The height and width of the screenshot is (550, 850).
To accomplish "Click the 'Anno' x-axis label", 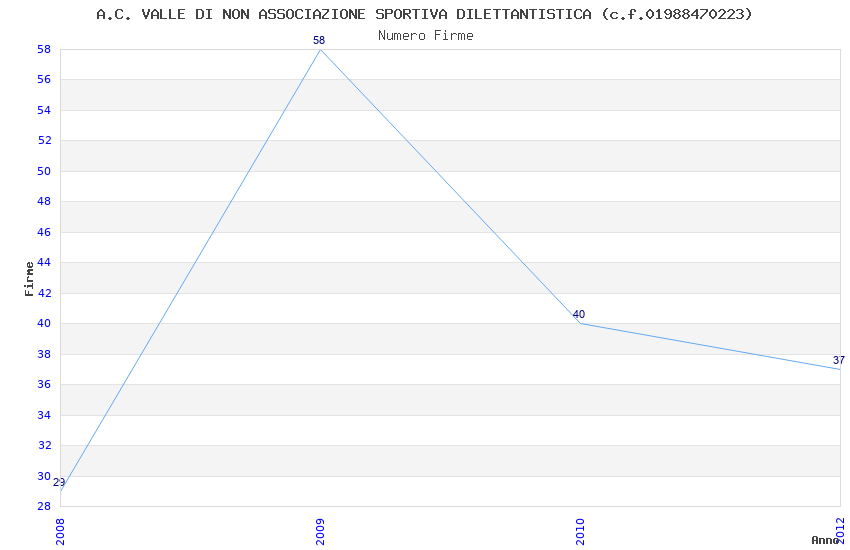I will pyautogui.click(x=825, y=540).
